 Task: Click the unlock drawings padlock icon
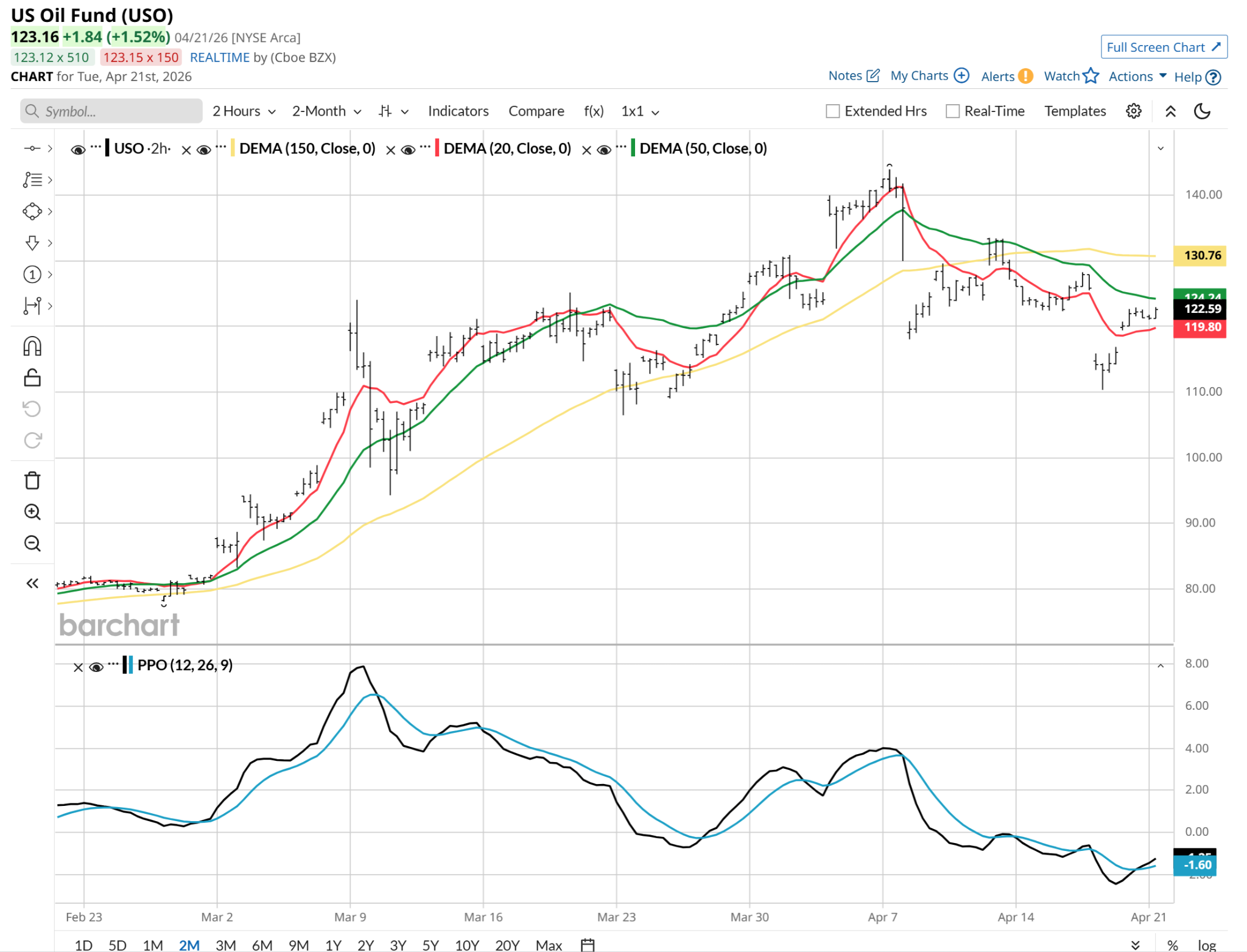pos(32,378)
